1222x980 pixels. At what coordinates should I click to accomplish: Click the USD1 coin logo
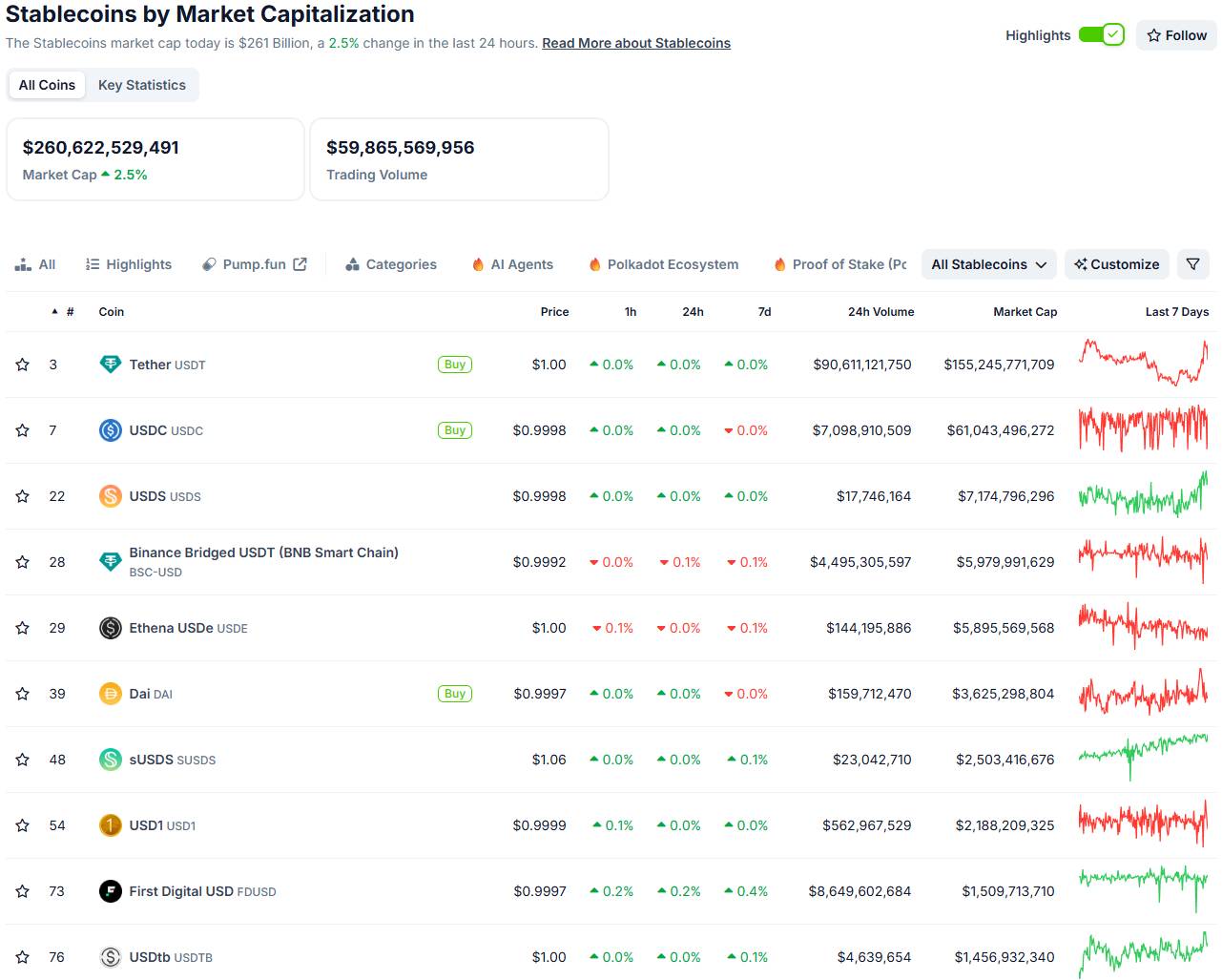click(x=111, y=825)
